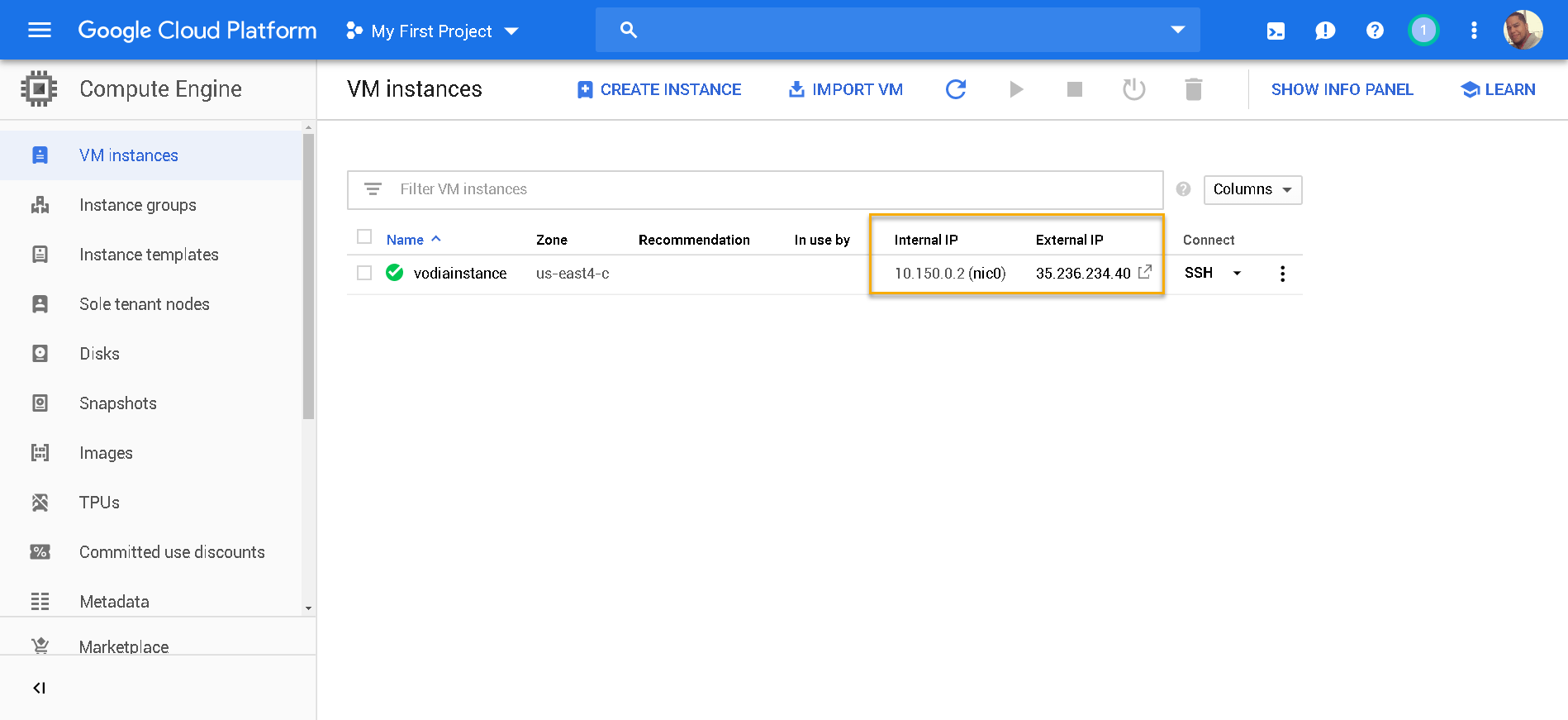Image resolution: width=1568 pixels, height=720 pixels.
Task: Collapse the sidebar with arrow icon
Action: tap(39, 688)
